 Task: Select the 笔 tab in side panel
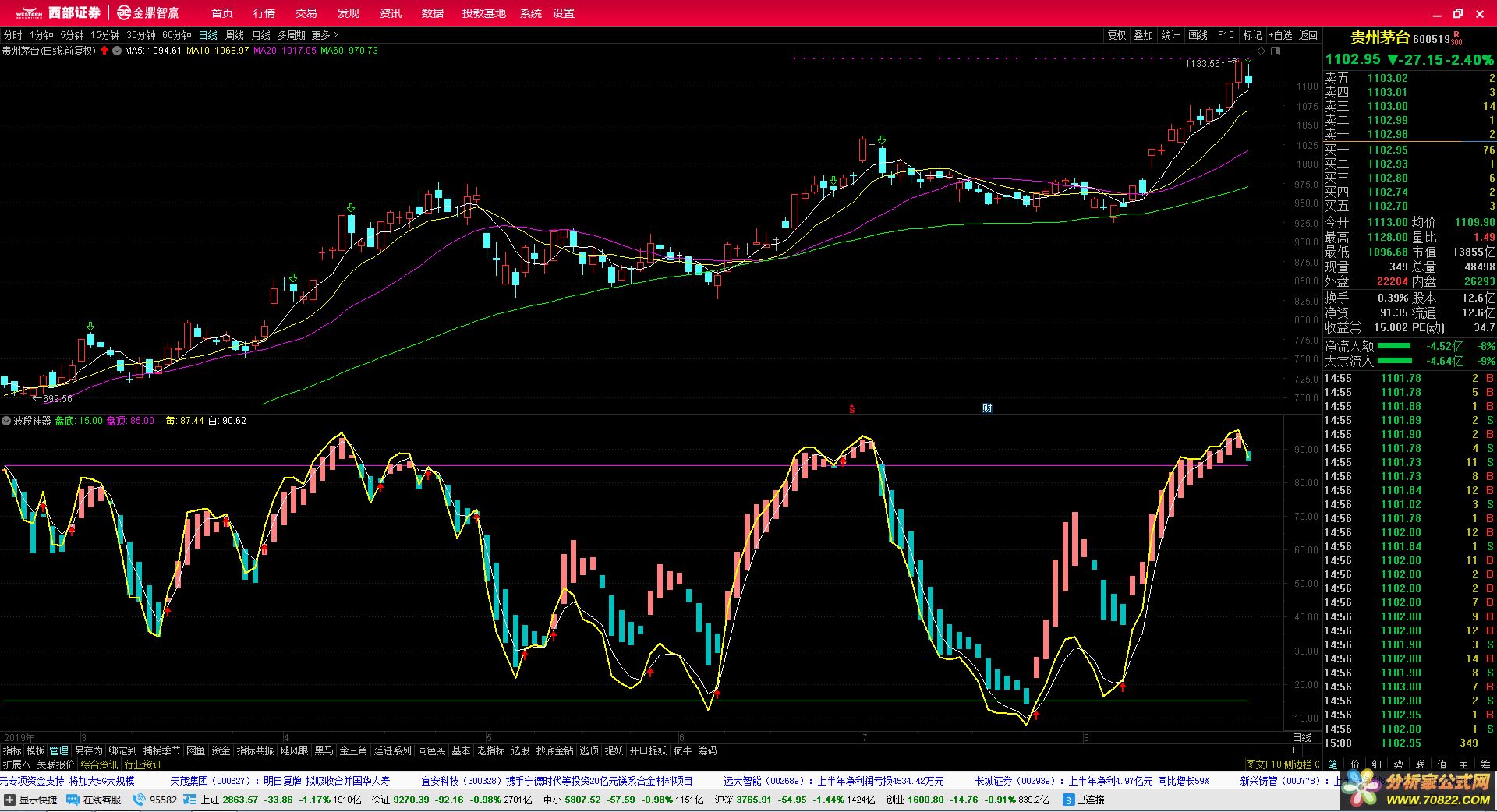(1333, 764)
